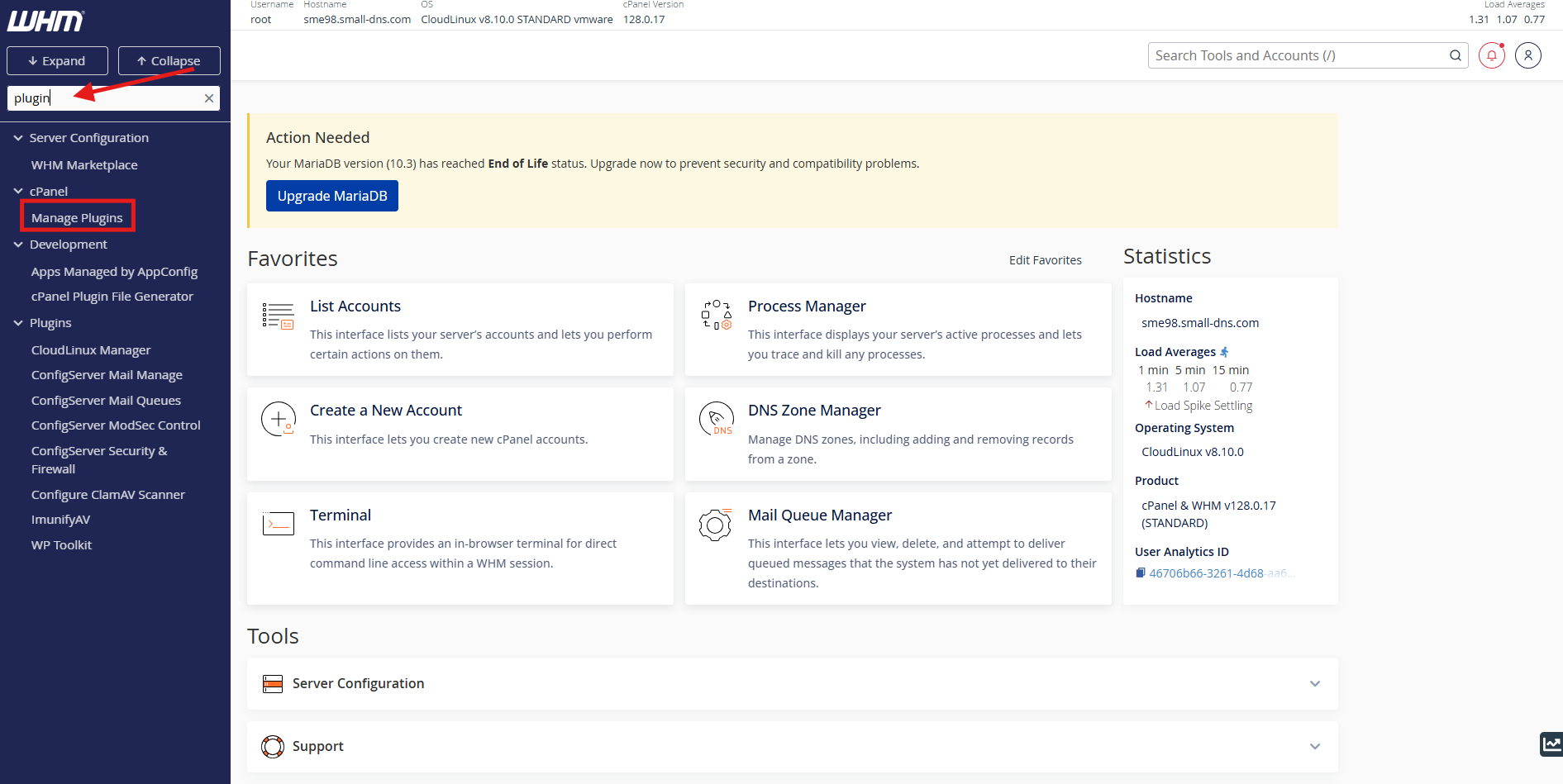This screenshot has width=1563, height=784.
Task: Click the Upgrade MariaDB button
Action: click(x=332, y=196)
